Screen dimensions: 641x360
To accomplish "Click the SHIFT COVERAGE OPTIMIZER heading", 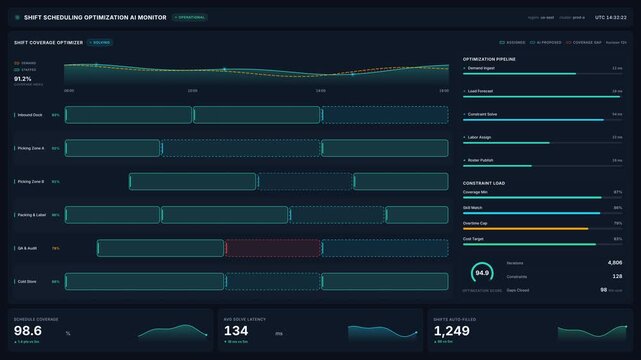I will click(48, 42).
